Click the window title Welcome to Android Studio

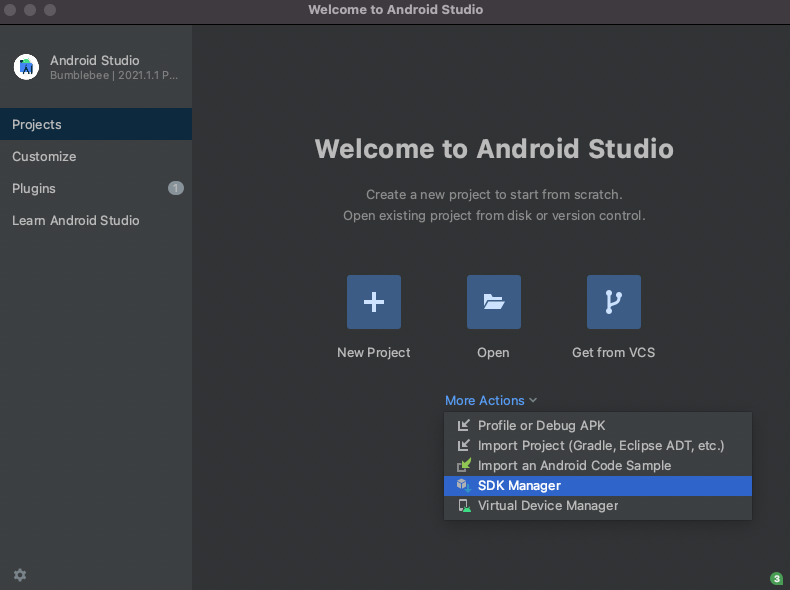396,10
